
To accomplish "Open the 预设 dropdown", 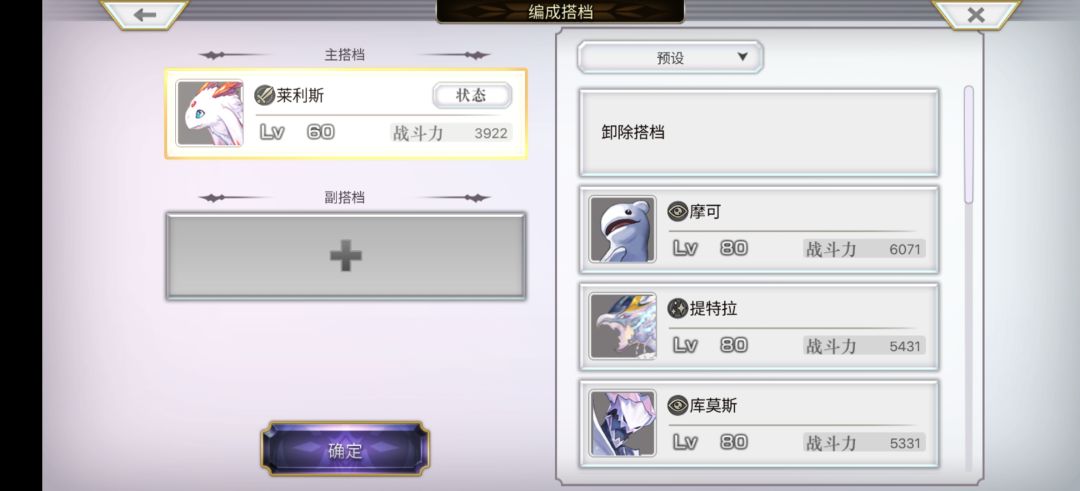I will (x=670, y=57).
